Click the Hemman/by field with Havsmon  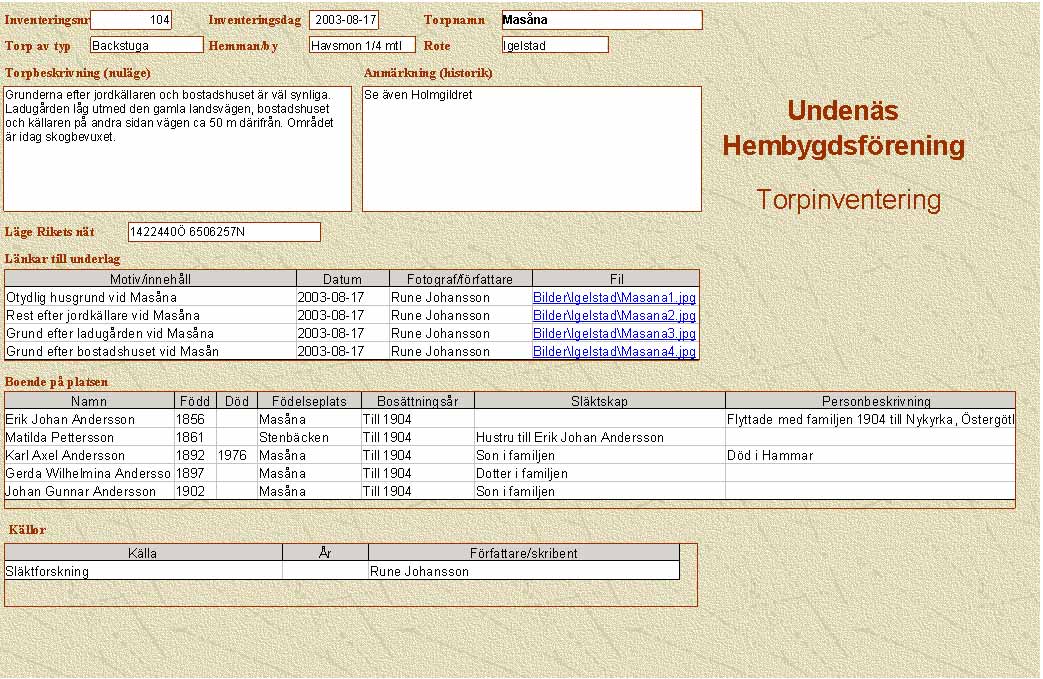click(361, 45)
